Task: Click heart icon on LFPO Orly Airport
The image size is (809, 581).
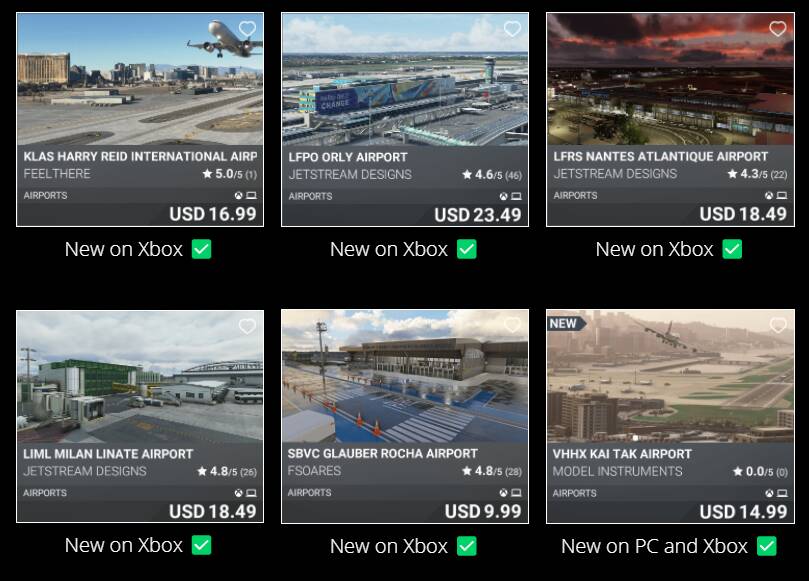Action: click(x=512, y=29)
